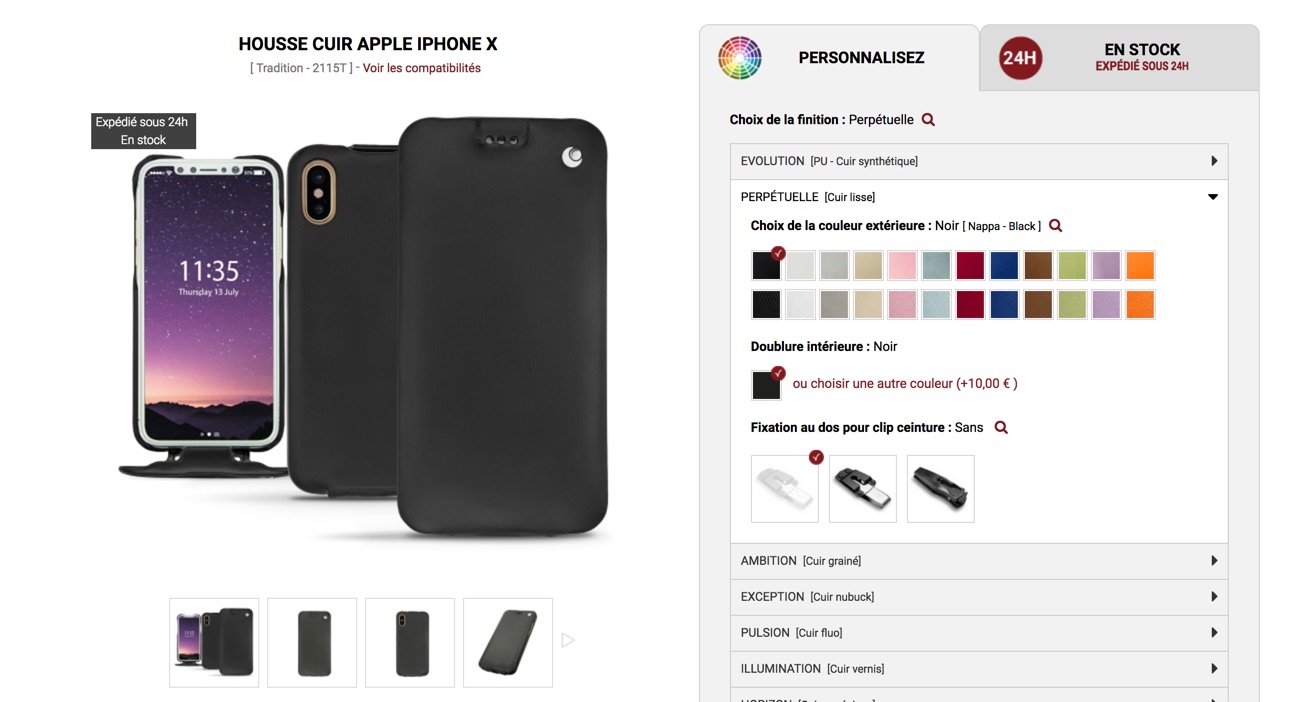Click magnifier beside Nappa - Black color
This screenshot has width=1297, height=702.
point(1055,226)
